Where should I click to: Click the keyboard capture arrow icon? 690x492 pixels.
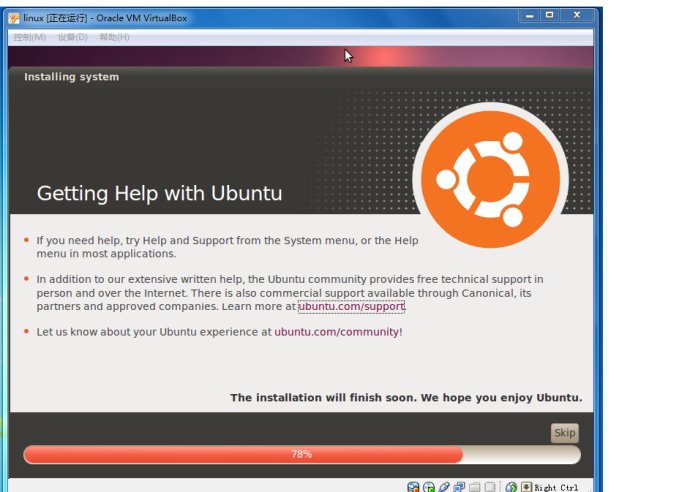click(x=526, y=487)
